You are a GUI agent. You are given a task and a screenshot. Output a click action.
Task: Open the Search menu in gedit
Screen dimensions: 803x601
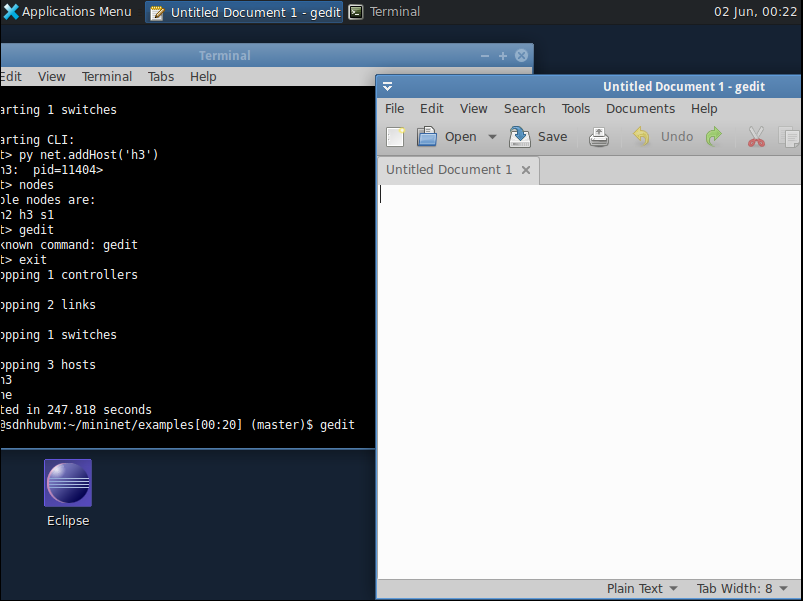[524, 109]
